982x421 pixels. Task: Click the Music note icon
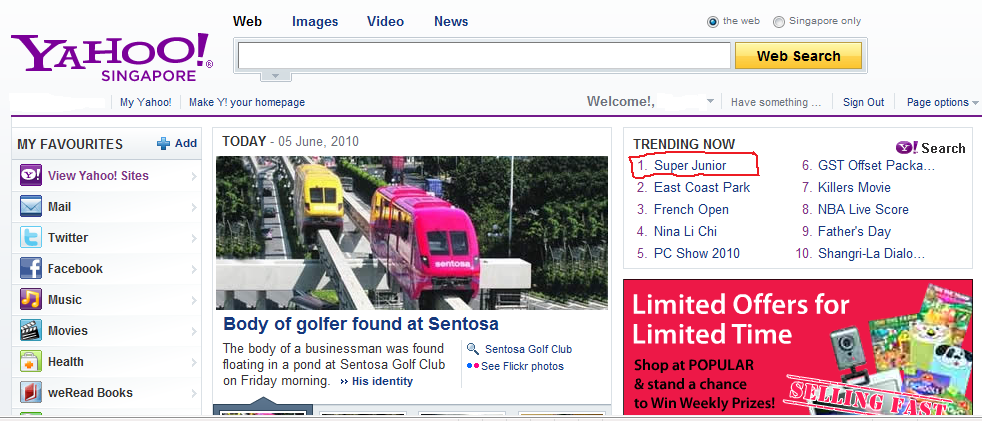coord(31,299)
